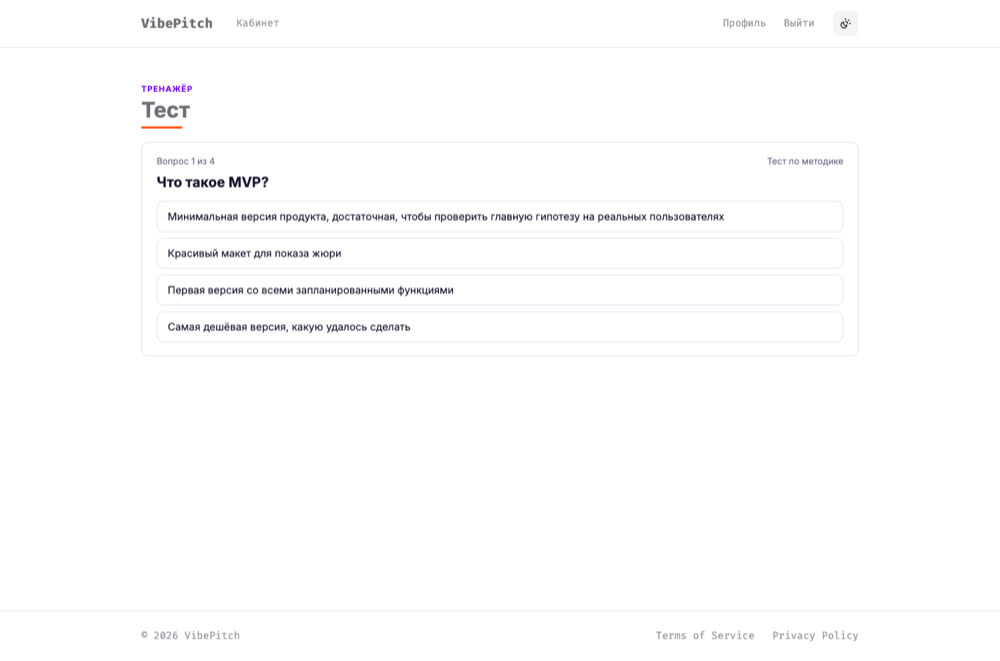Open Terms of Service link
The height and width of the screenshot is (661, 1000).
point(705,635)
